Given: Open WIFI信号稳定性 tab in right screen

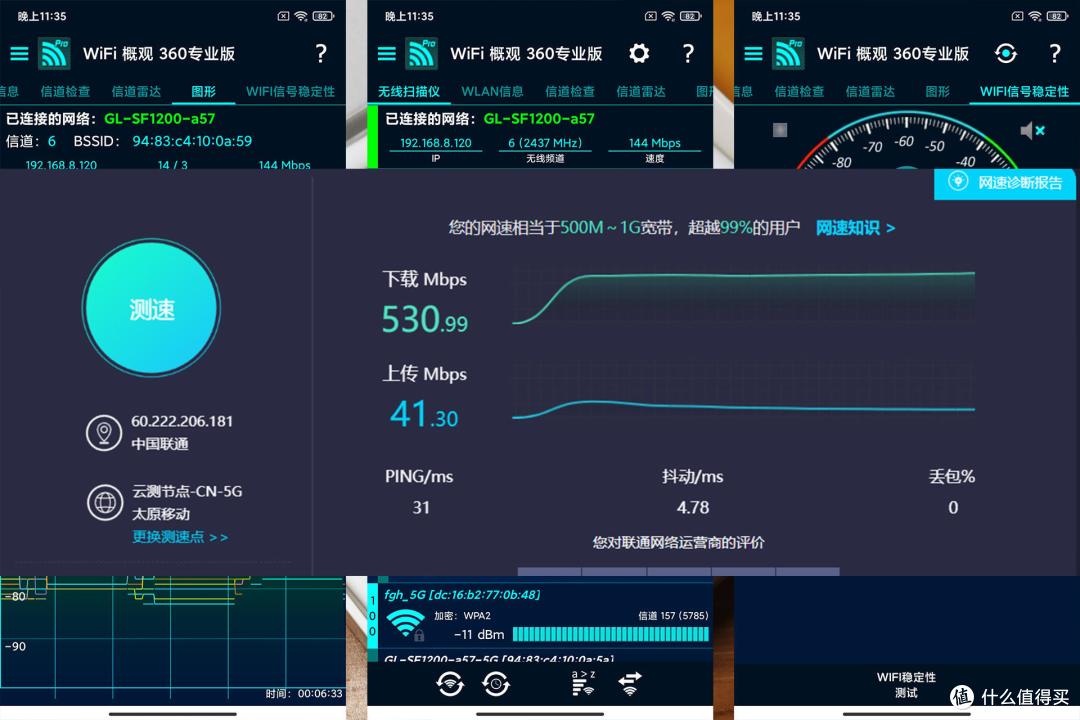Looking at the screenshot, I should coord(1024,92).
